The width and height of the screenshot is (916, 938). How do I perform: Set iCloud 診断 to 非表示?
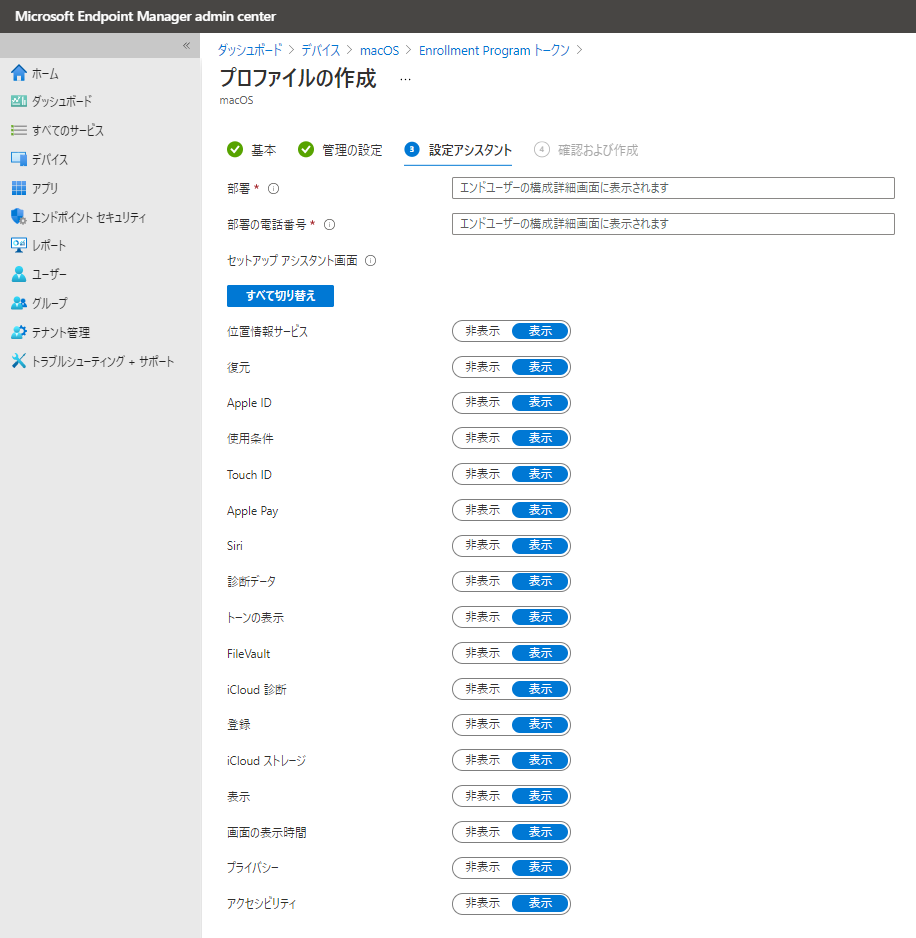pyautogui.click(x=482, y=689)
